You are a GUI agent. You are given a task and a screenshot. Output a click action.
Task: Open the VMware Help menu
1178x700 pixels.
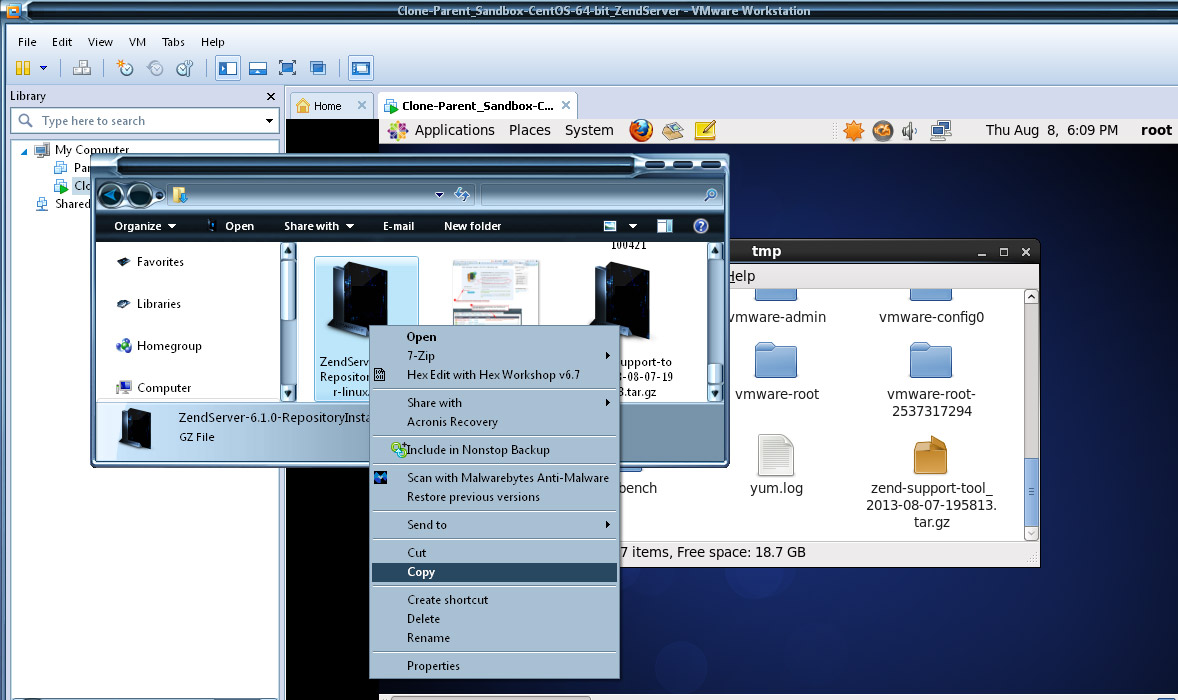coord(213,42)
